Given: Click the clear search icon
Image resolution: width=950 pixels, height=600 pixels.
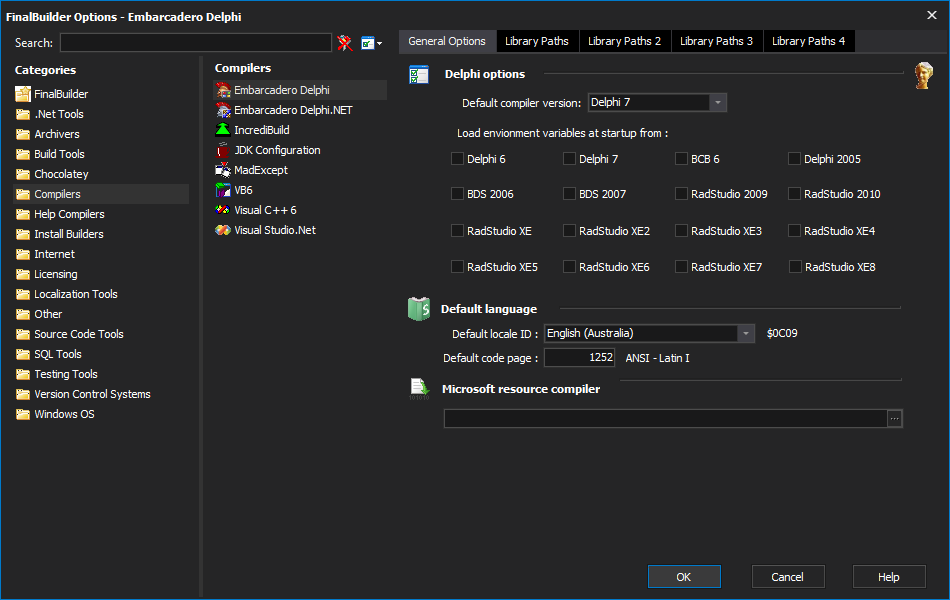Looking at the screenshot, I should click(x=345, y=43).
